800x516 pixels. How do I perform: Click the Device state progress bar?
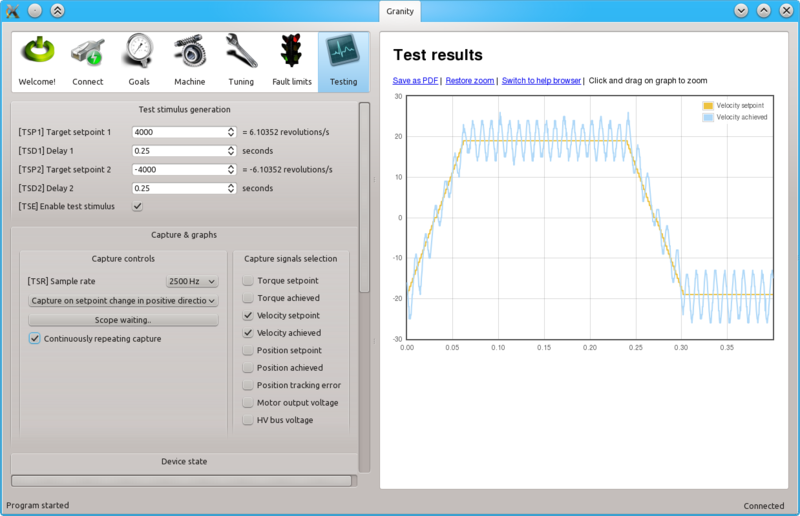pos(182,481)
